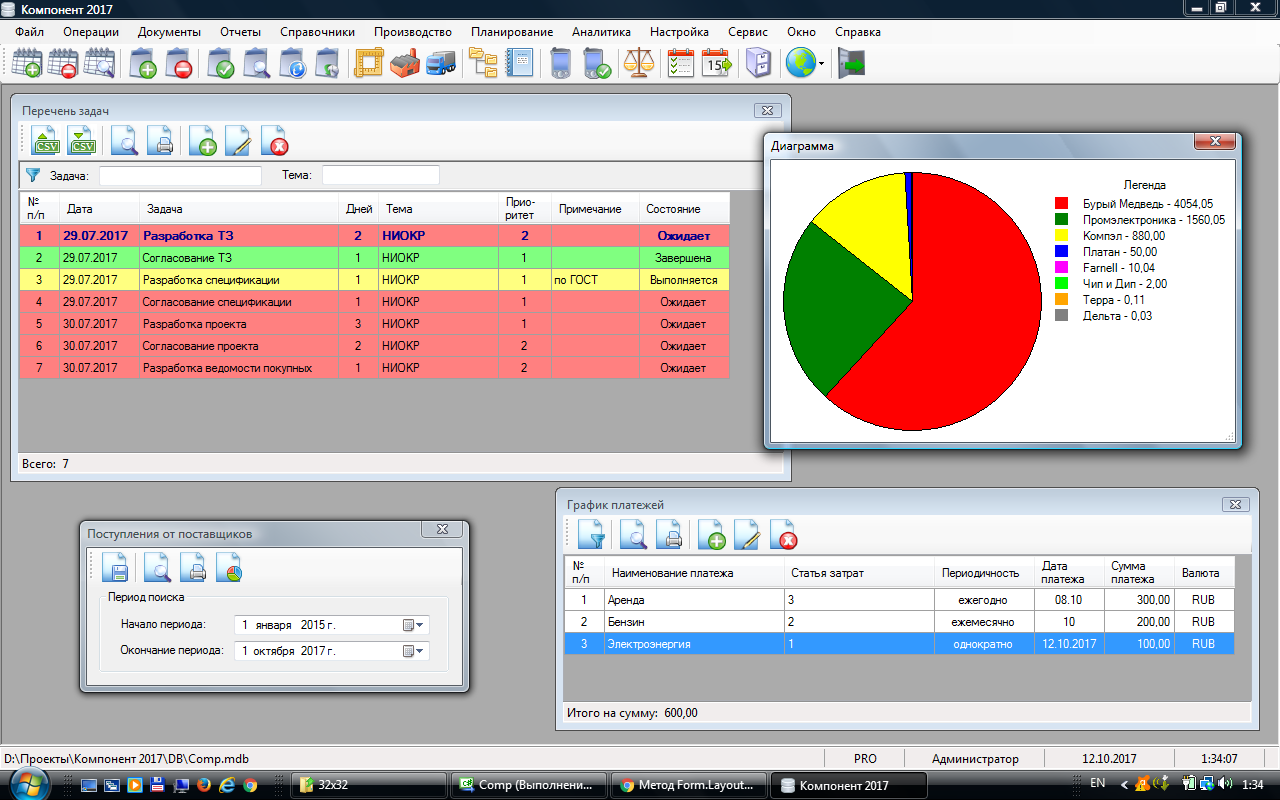Click the delivery truck toolbar icon
The width and height of the screenshot is (1280, 800).
tap(440, 64)
